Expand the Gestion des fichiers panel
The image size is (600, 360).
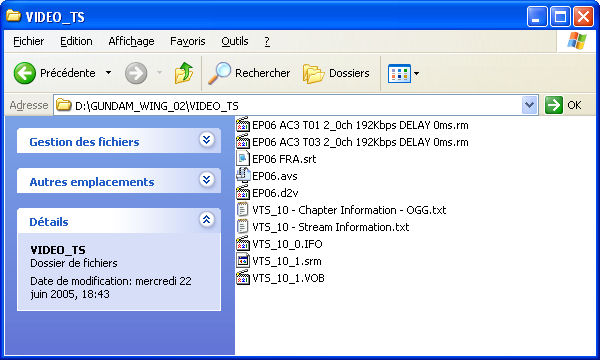coord(207,140)
